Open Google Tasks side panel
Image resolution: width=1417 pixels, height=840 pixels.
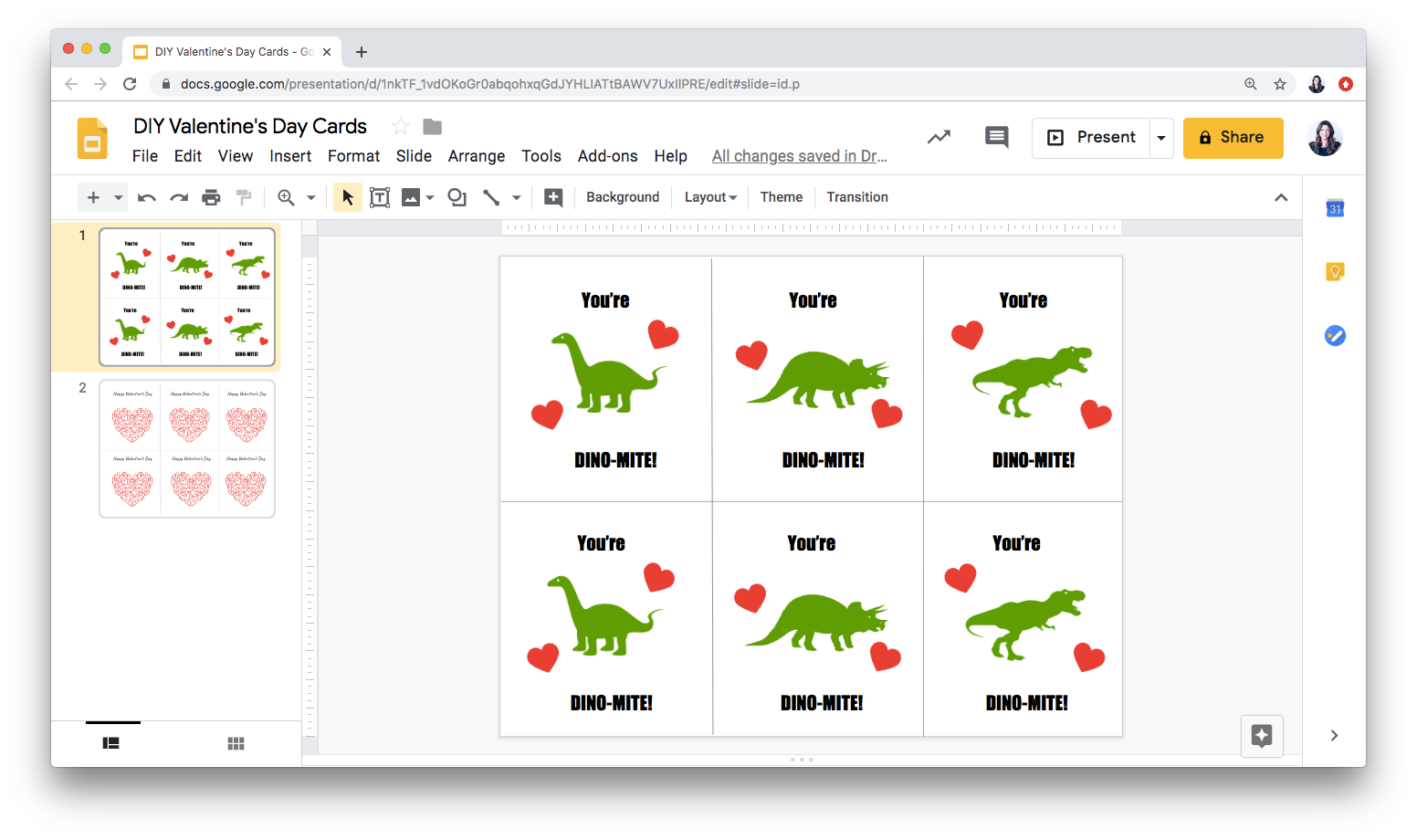point(1335,336)
